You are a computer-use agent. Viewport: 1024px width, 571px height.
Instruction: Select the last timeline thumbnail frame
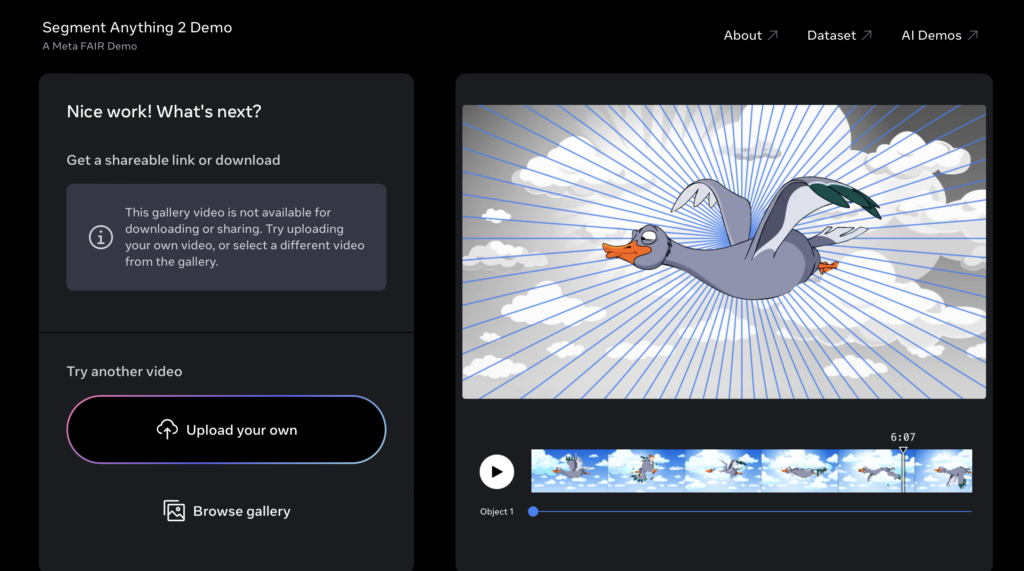tap(944, 470)
